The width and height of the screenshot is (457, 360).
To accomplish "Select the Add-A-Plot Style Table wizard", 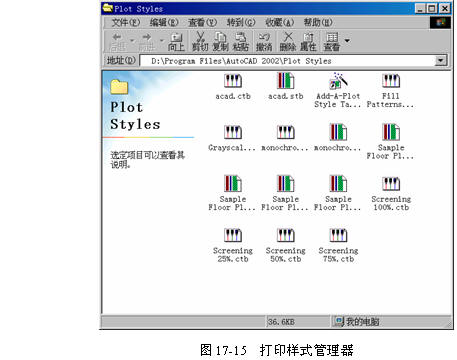I will tap(338, 91).
